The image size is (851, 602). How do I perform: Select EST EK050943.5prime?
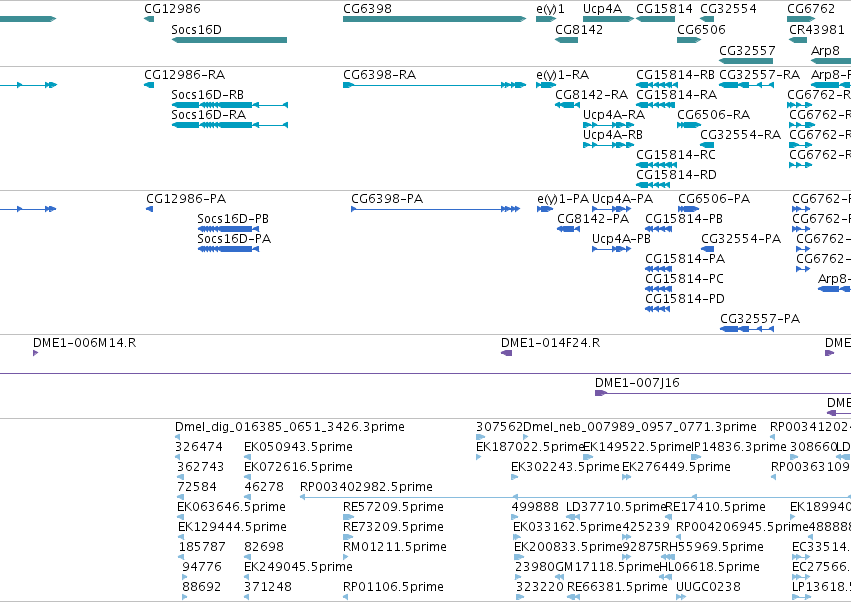(x=247, y=457)
